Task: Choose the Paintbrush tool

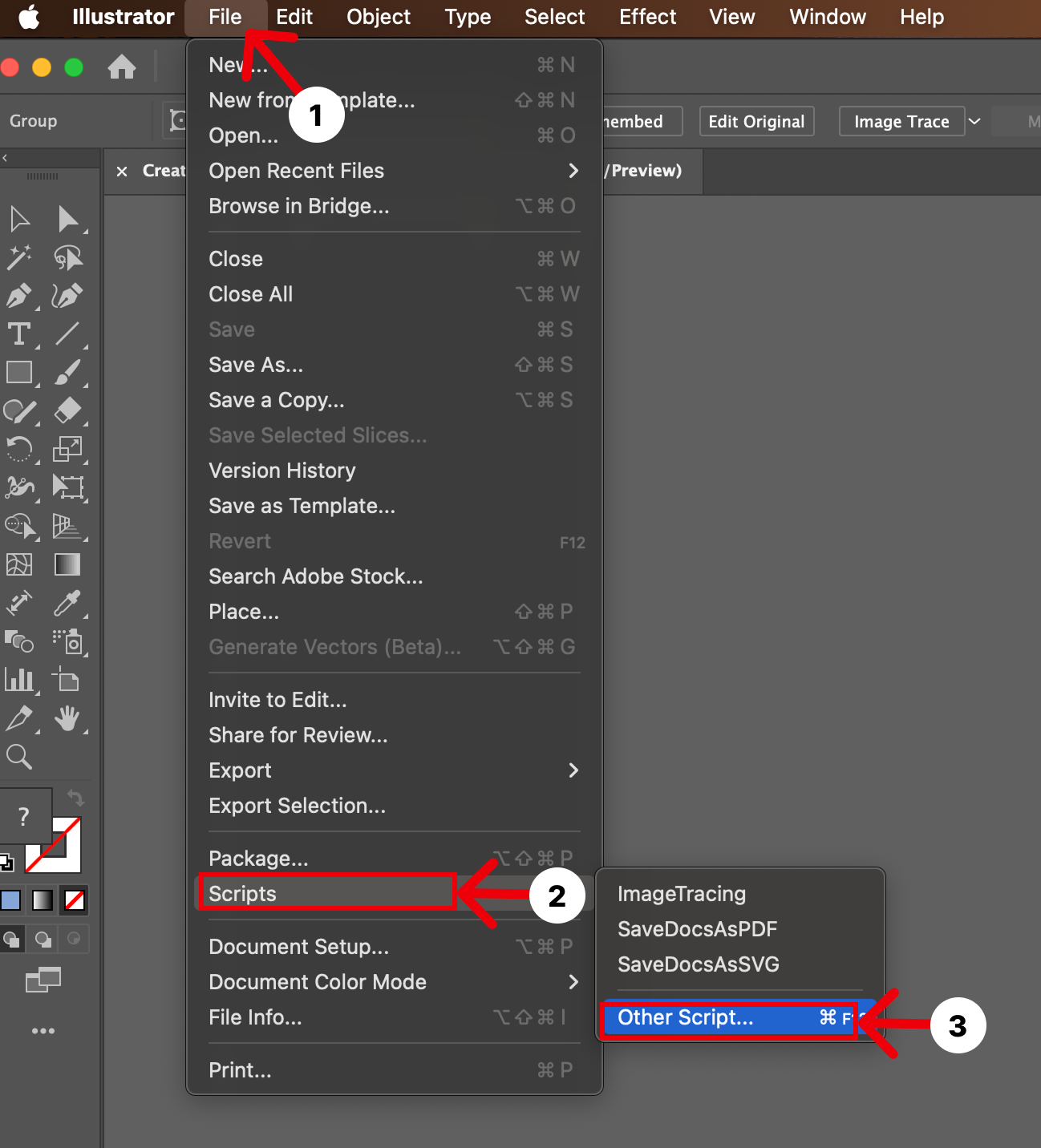Action: 67,372
